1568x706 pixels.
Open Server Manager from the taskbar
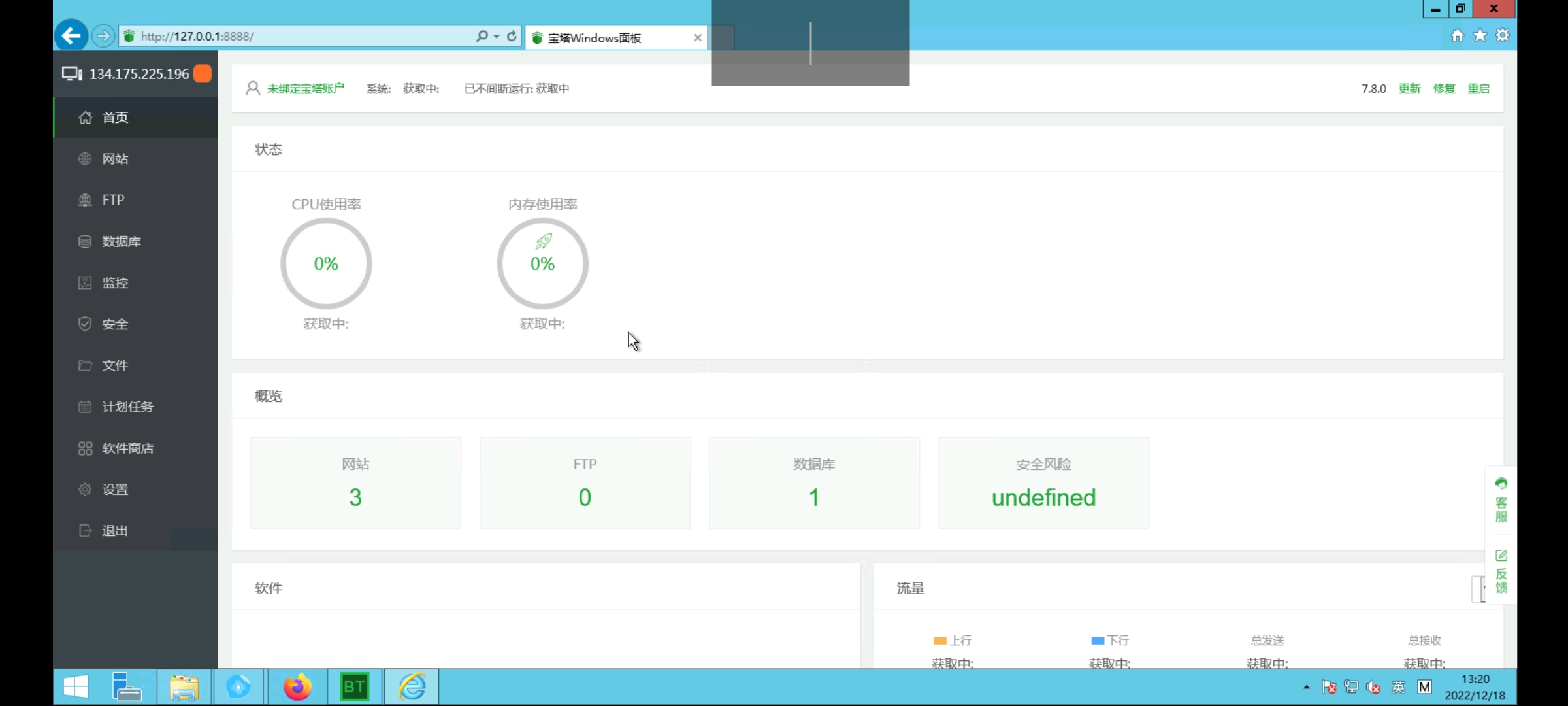127,686
